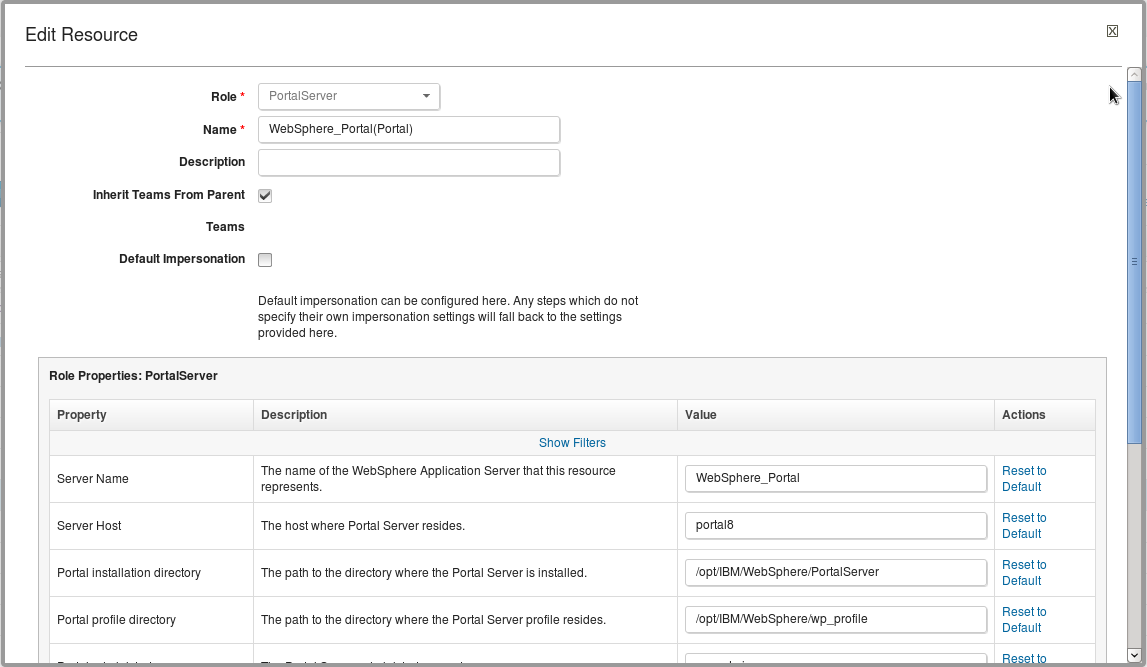This screenshot has width=1147, height=667.
Task: Reset Server Name to default
Action: pyautogui.click(x=1024, y=479)
